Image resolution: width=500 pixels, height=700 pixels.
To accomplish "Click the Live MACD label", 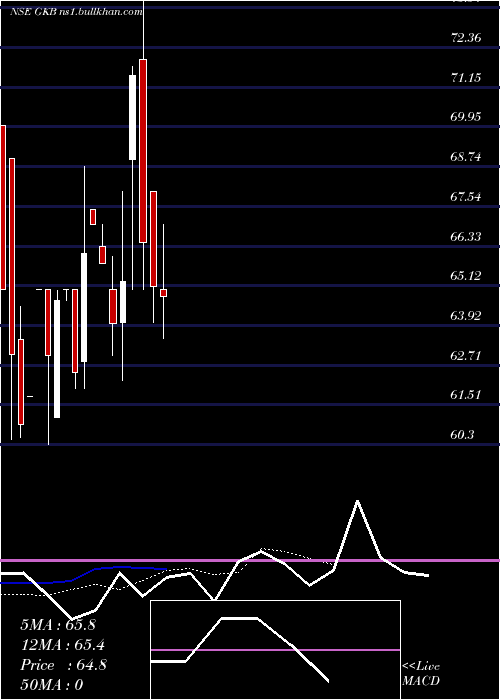I will [x=421, y=674].
